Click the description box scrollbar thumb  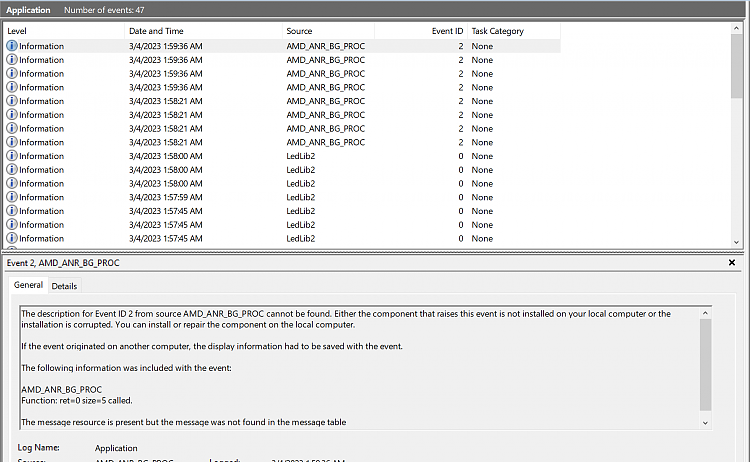pyautogui.click(x=705, y=365)
